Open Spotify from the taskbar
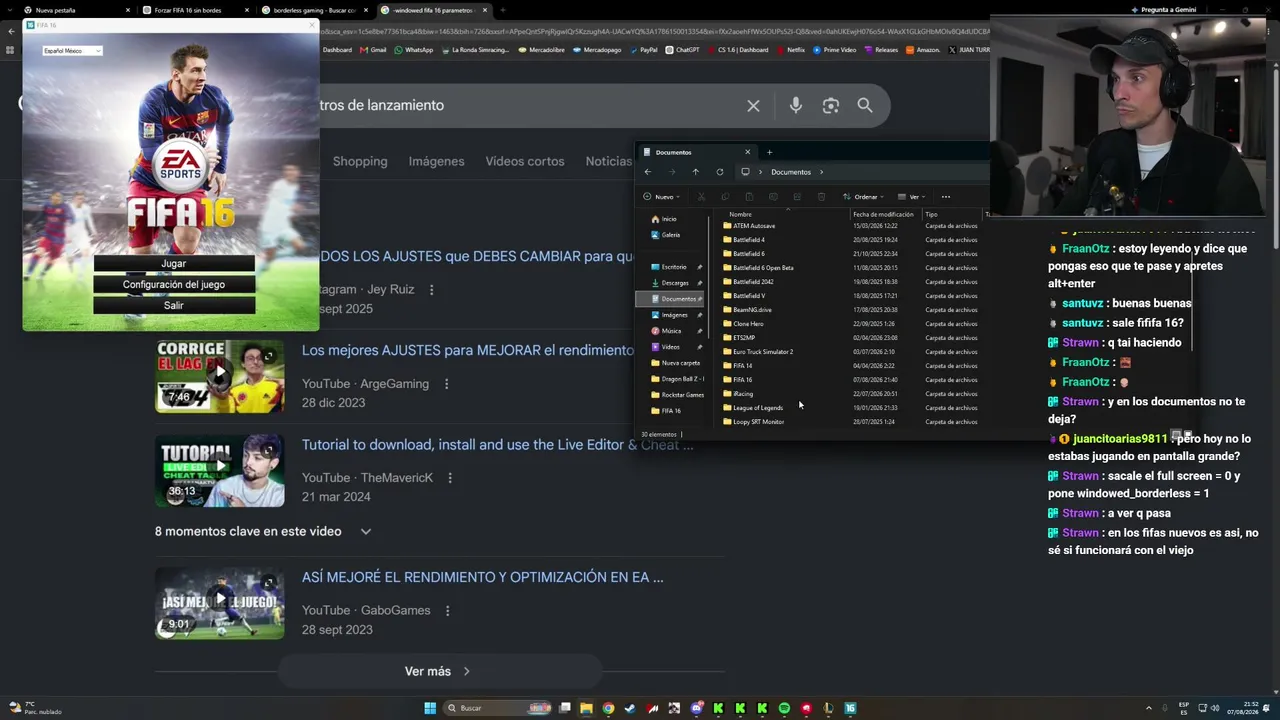The width and height of the screenshot is (1280, 720). [x=784, y=708]
